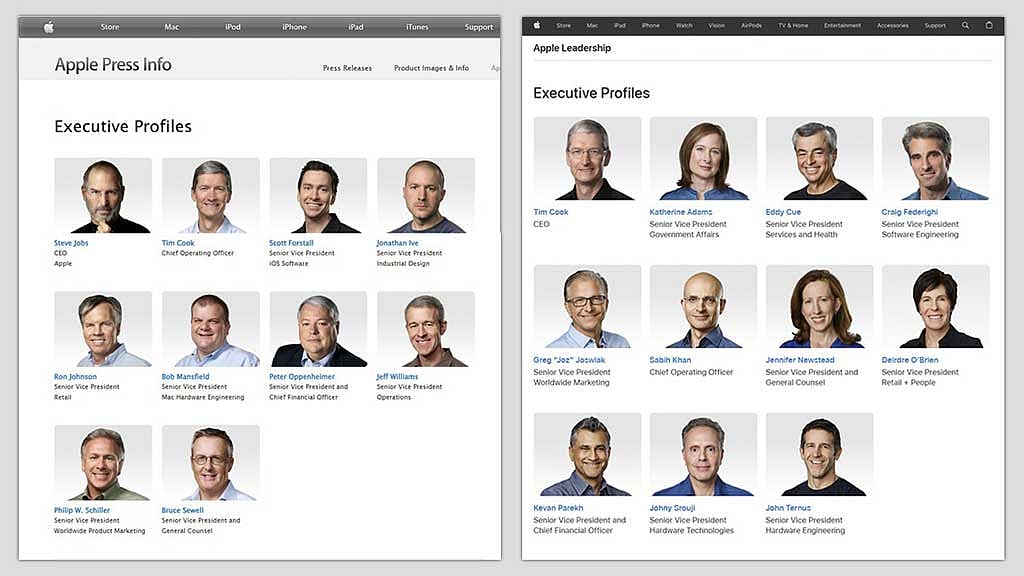Open Ron Johnson profile link
The image size is (1024, 576).
click(x=75, y=377)
